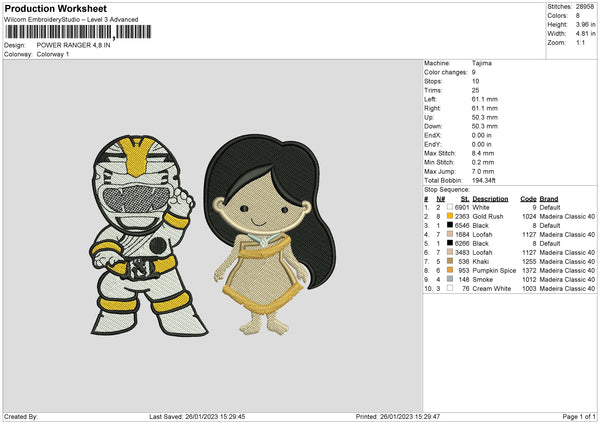
Task: Click the 'Last Saved: 26/01/2023 15:29:45' text
Action: 197,416
